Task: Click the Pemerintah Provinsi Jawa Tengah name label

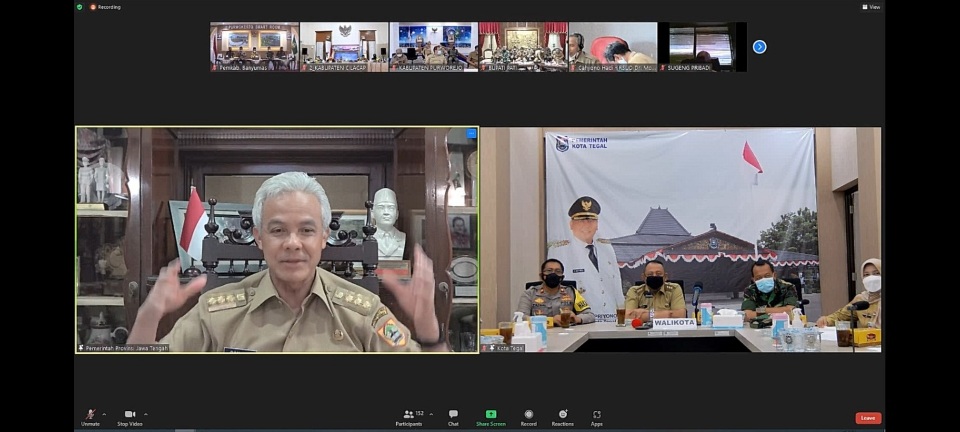Action: tap(123, 348)
